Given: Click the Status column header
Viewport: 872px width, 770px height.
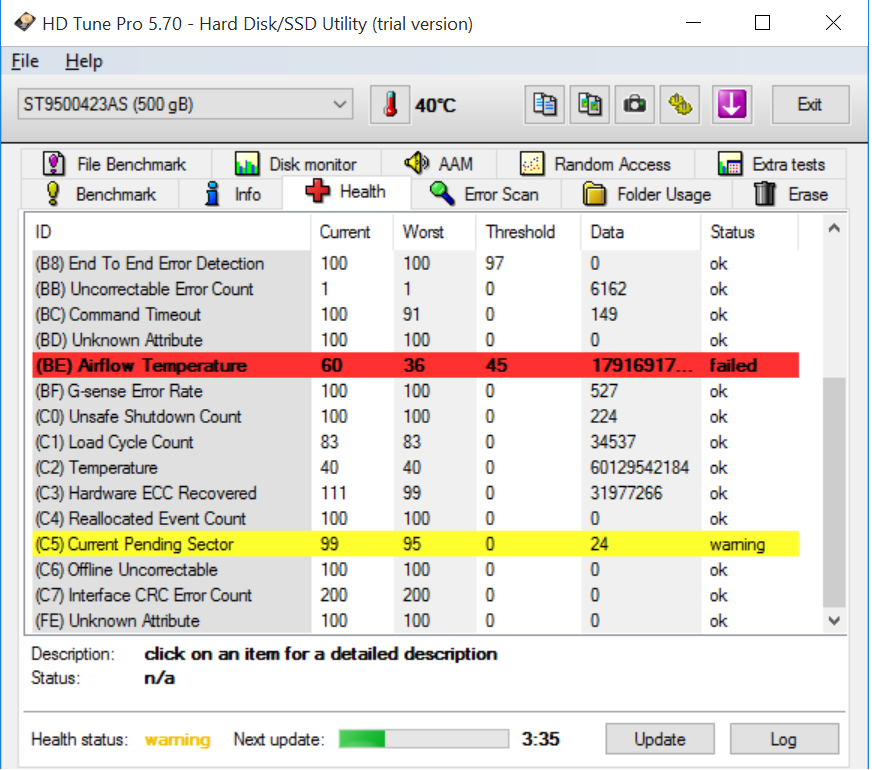Looking at the screenshot, I should coord(749,232).
